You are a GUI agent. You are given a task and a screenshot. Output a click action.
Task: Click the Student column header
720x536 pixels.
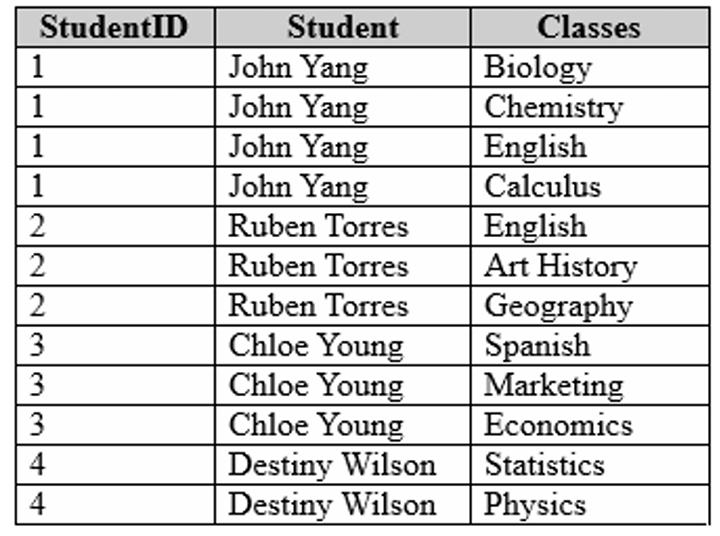[342, 27]
